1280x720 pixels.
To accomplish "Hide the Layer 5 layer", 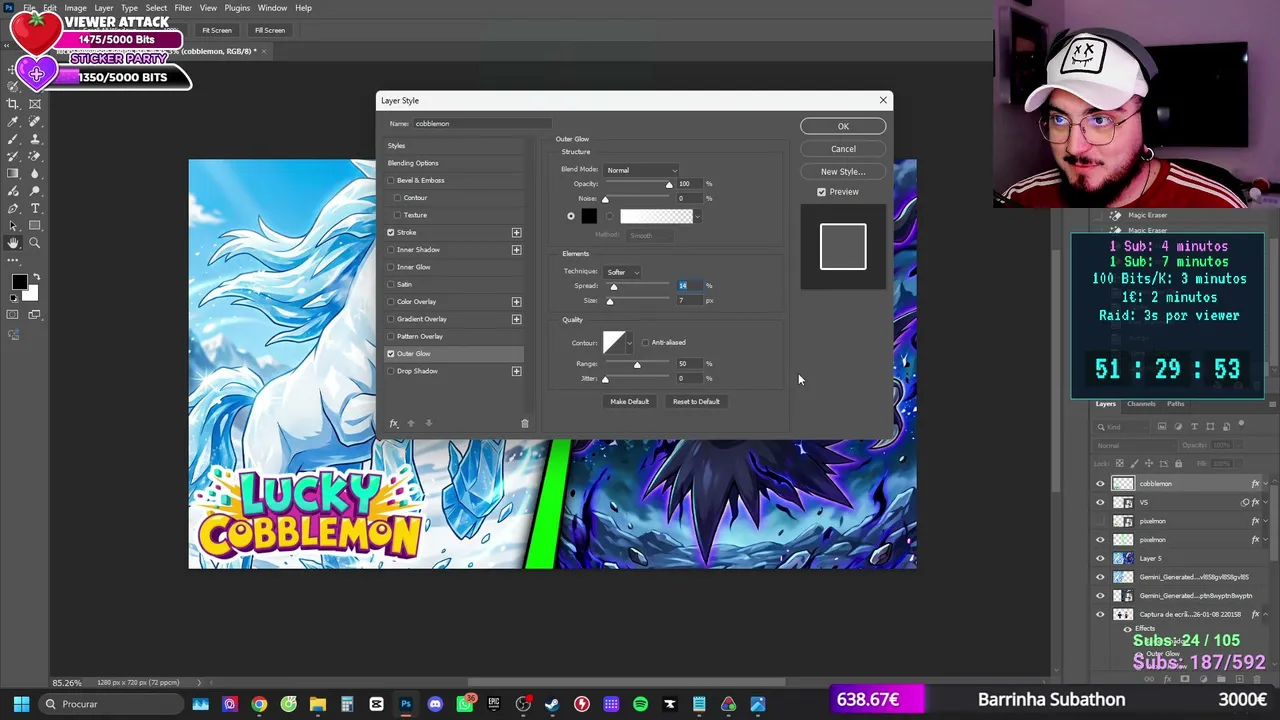I will click(1101, 559).
